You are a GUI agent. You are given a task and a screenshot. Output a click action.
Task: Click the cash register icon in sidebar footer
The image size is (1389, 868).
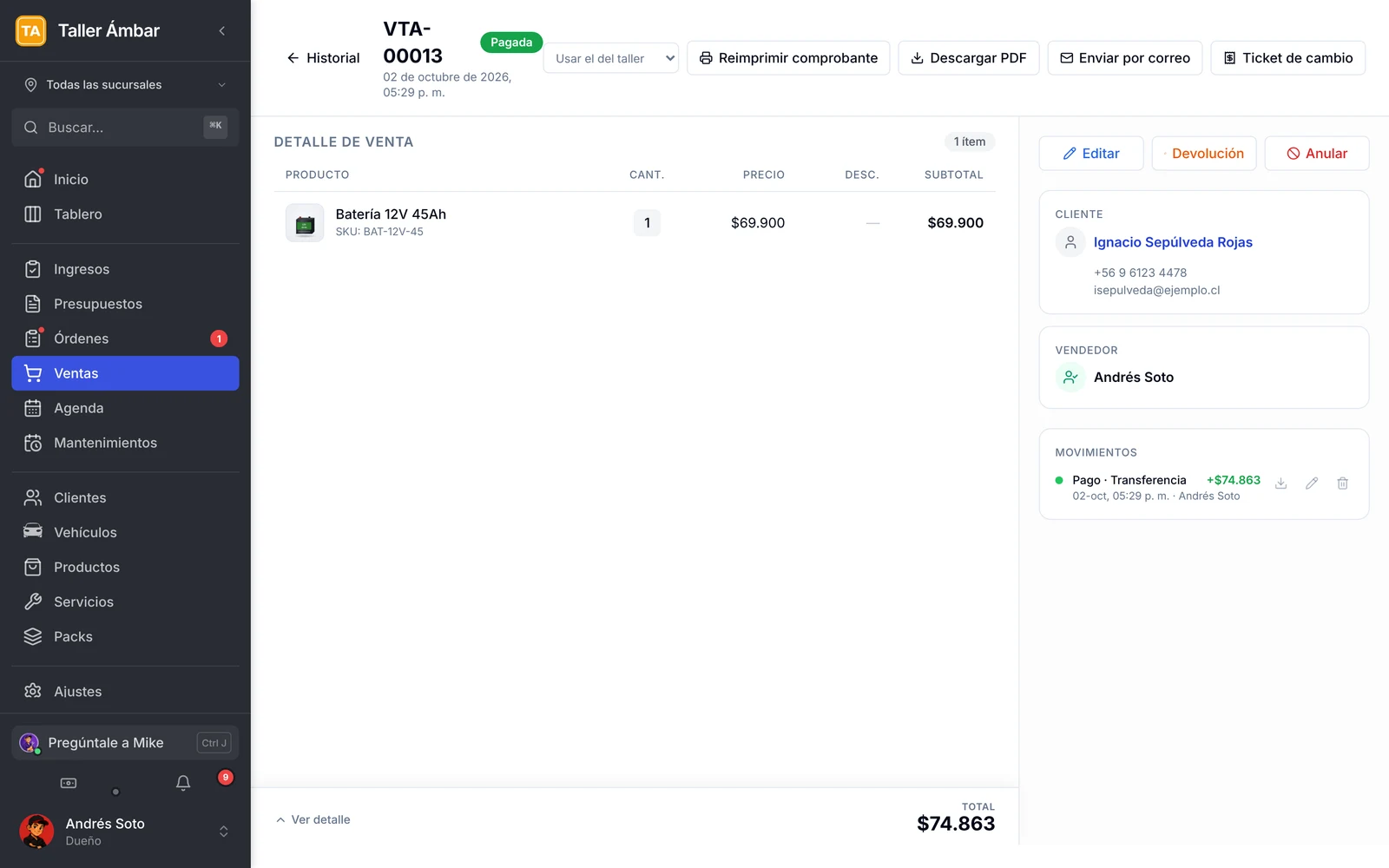click(69, 783)
